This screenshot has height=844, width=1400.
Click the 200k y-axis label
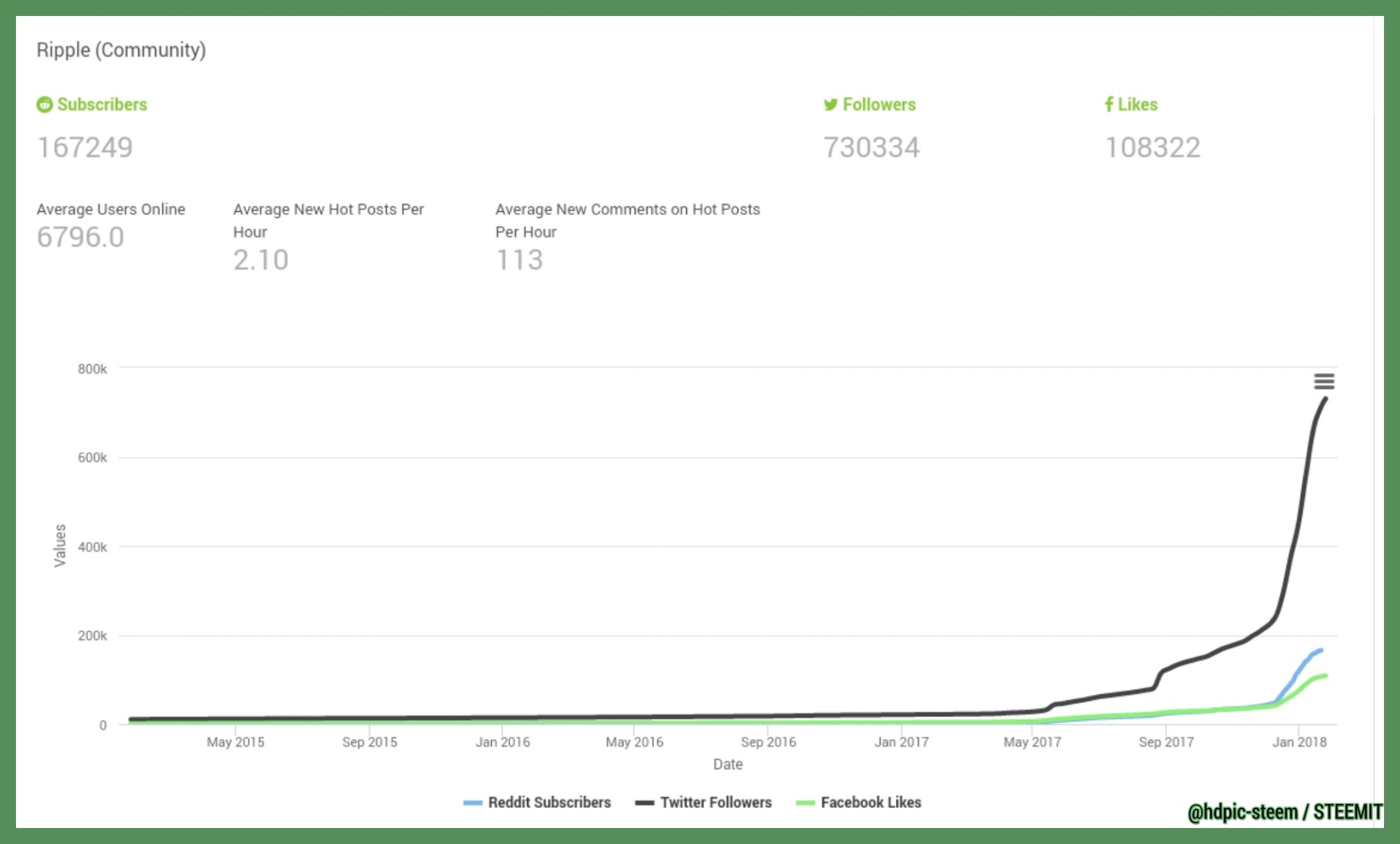[92, 636]
